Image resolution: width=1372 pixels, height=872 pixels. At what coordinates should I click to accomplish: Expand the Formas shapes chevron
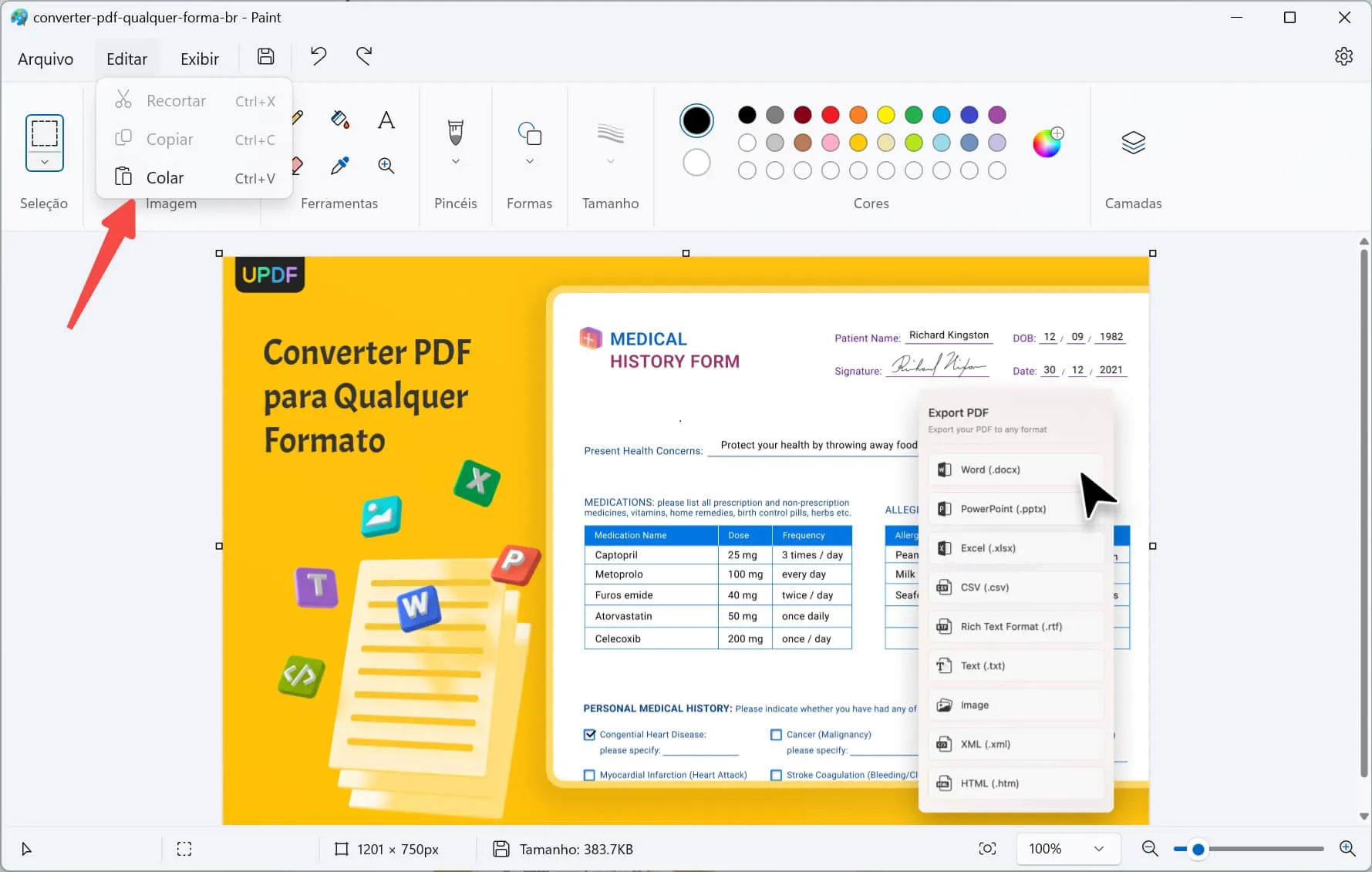(529, 160)
